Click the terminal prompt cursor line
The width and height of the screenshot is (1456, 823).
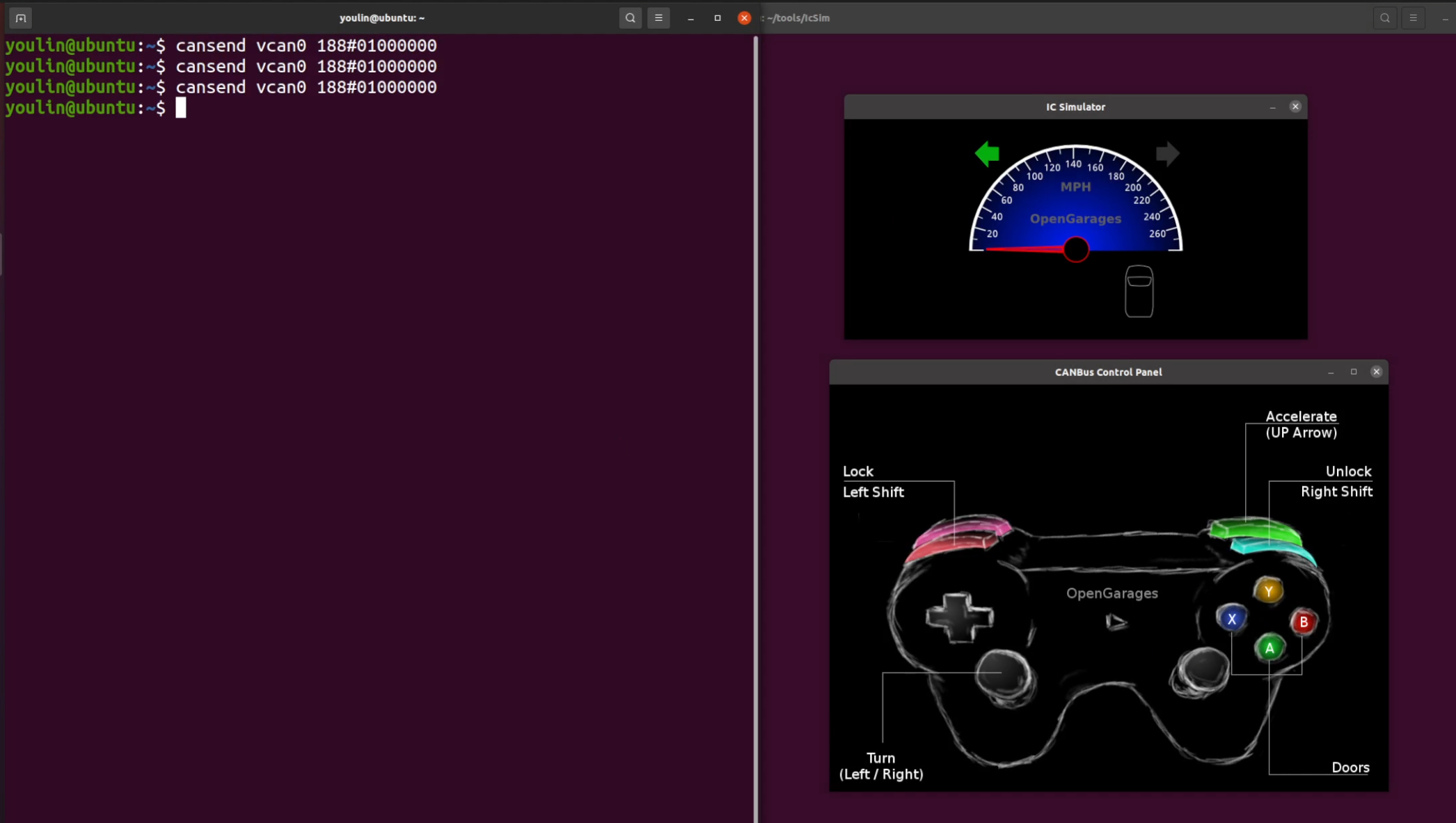(378, 108)
